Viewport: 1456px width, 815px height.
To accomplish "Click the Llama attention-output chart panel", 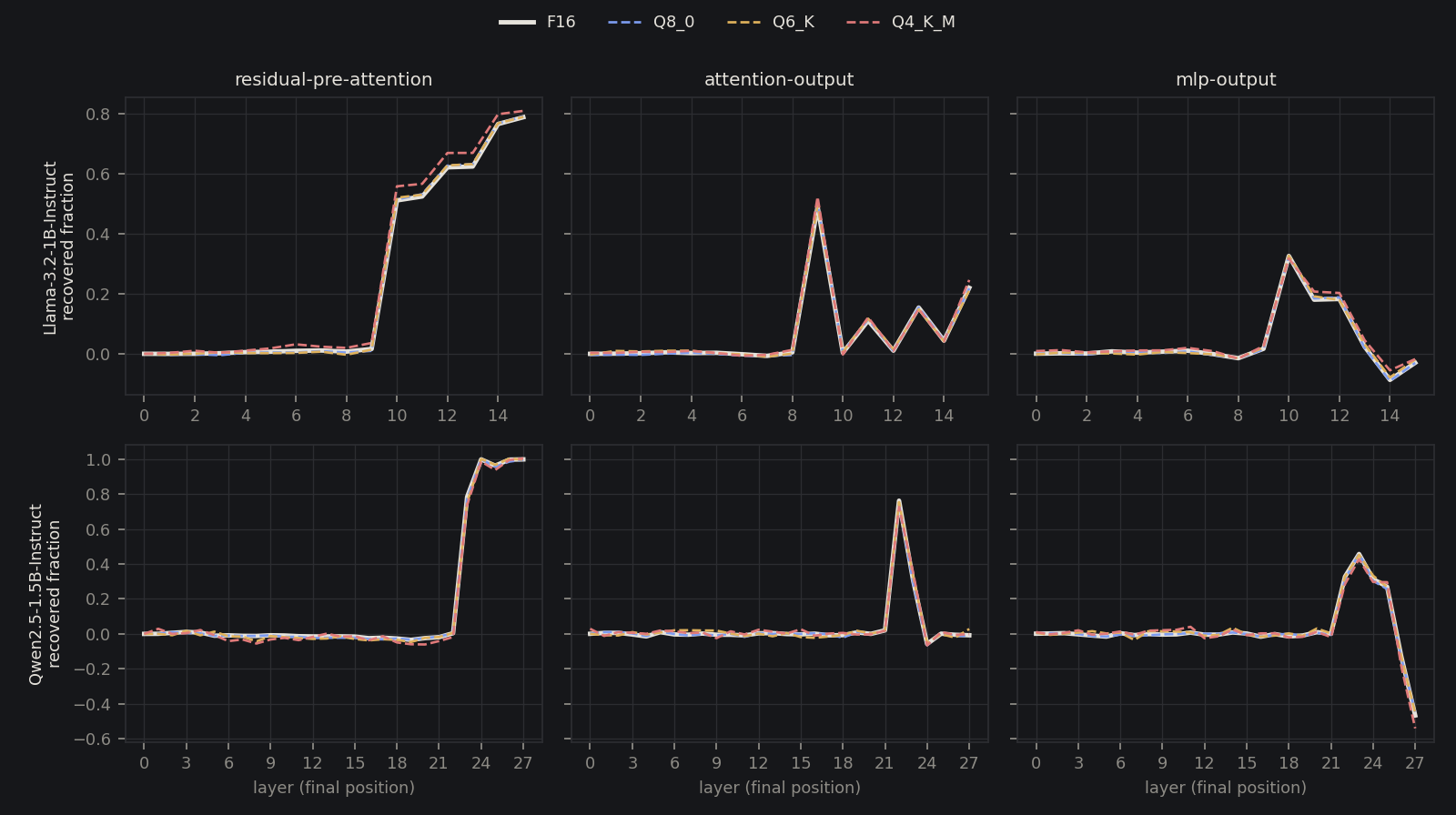I will (x=780, y=247).
